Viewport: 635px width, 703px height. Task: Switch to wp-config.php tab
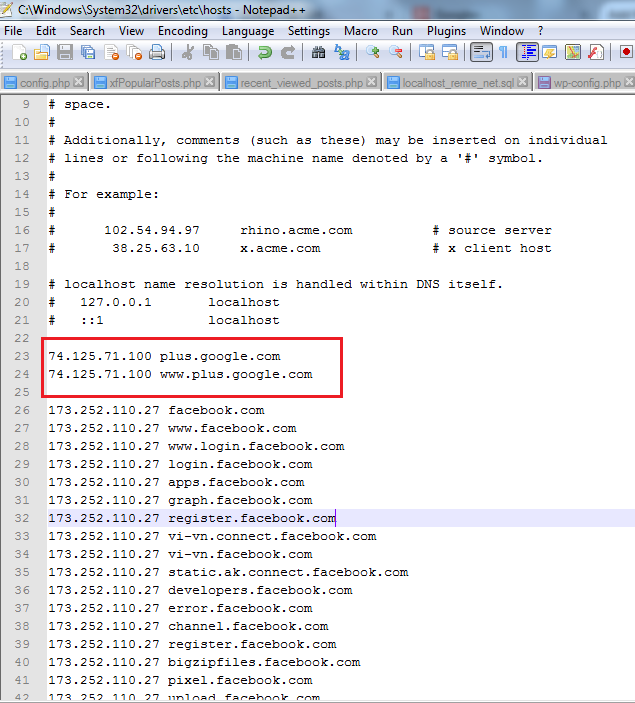pos(586,83)
